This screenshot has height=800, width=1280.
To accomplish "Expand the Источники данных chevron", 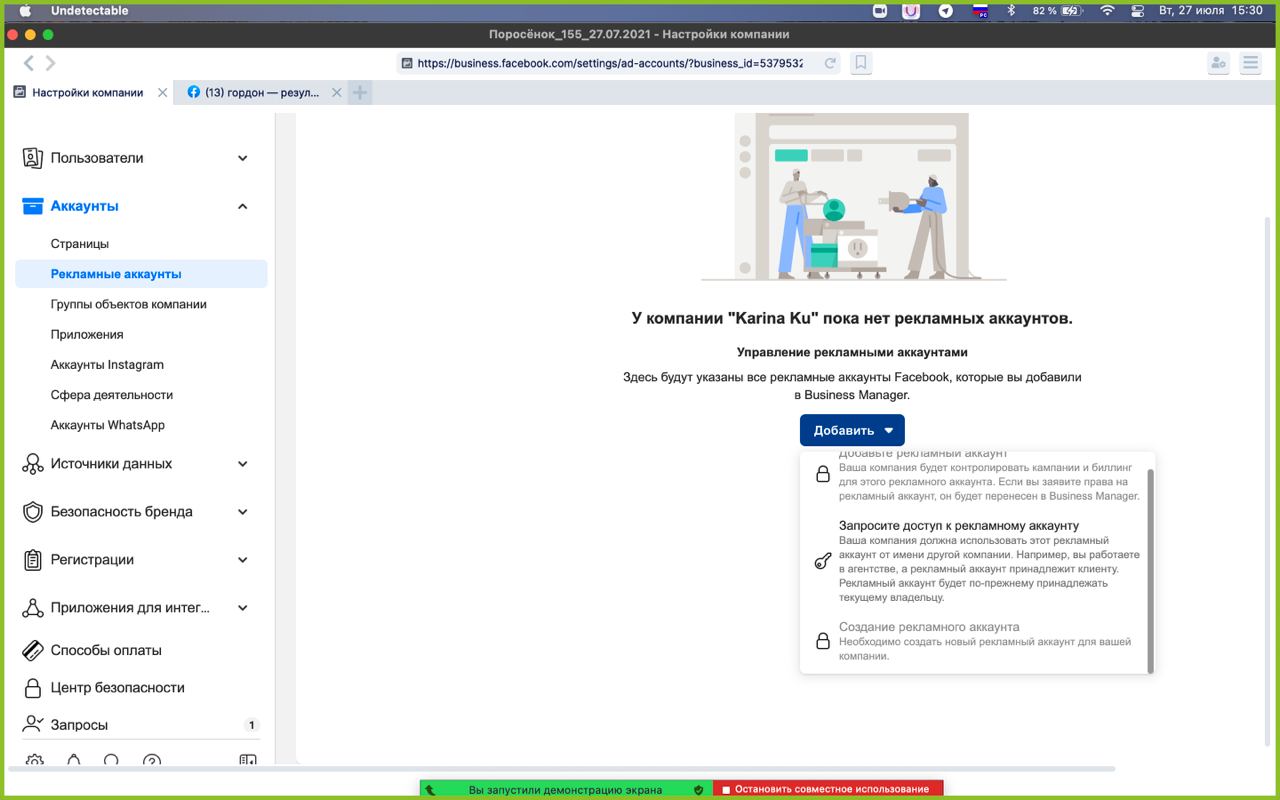I will point(242,464).
